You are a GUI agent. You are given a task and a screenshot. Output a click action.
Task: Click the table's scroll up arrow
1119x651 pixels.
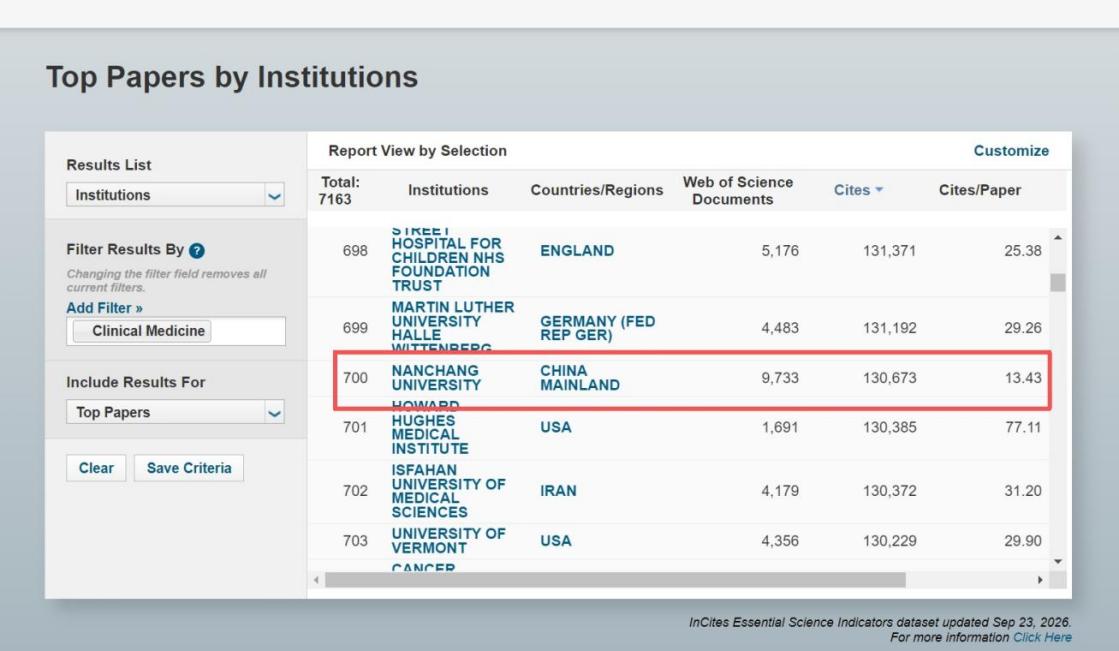tap(1058, 238)
